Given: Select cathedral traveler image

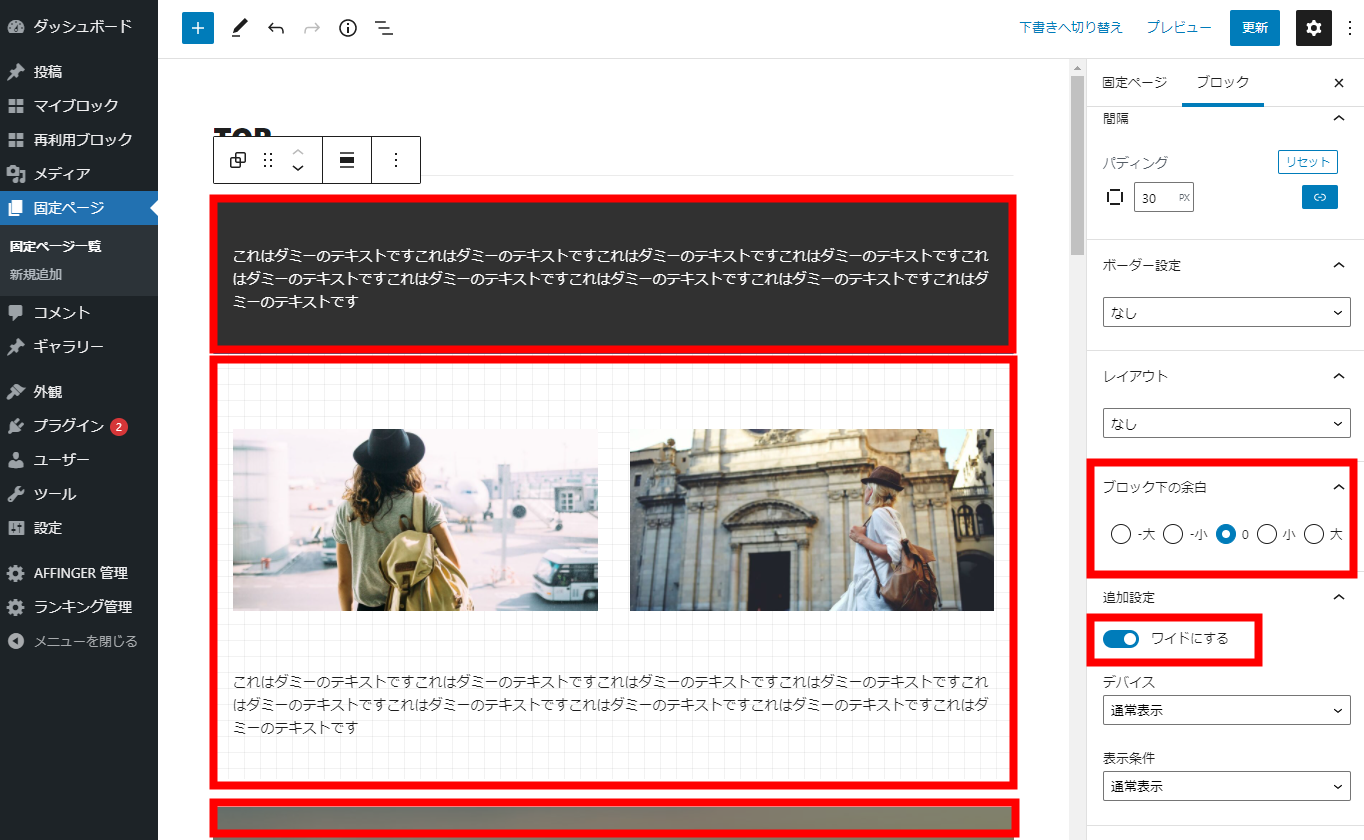Looking at the screenshot, I should coord(812,520).
